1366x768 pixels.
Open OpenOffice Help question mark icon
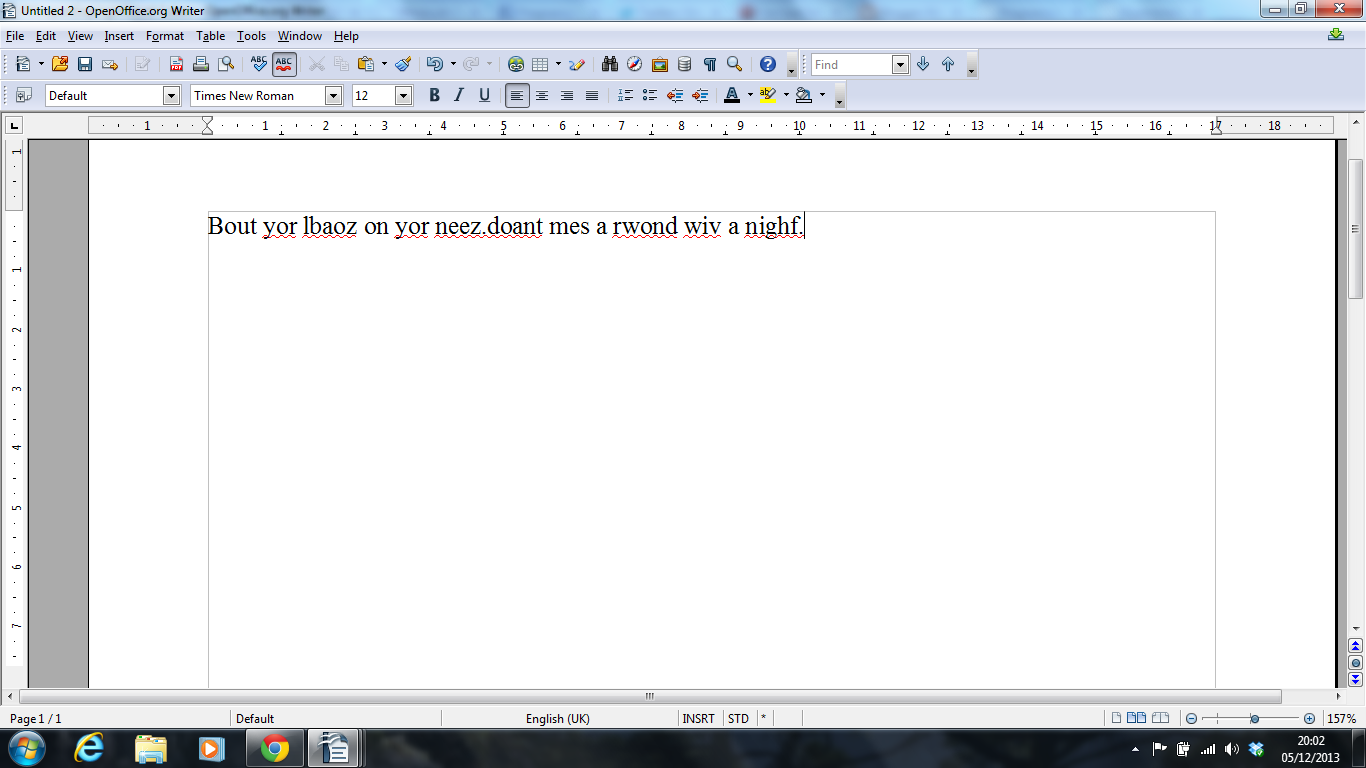coord(767,64)
